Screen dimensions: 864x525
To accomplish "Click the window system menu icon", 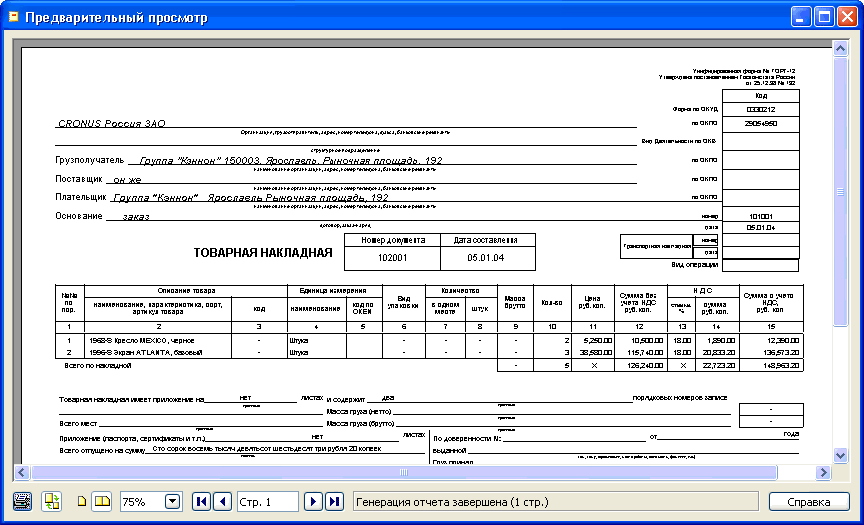I will pyautogui.click(x=13, y=17).
